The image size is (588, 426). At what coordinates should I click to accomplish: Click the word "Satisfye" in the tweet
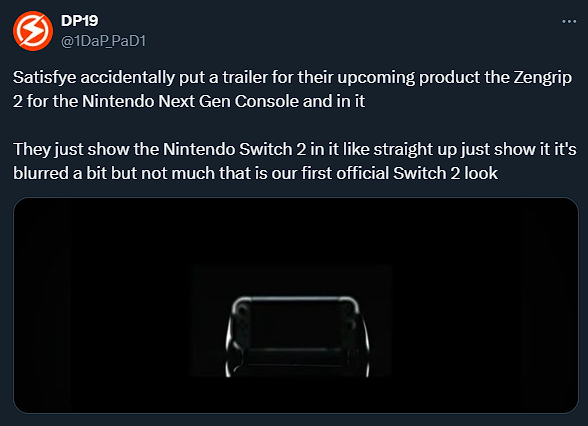point(45,78)
